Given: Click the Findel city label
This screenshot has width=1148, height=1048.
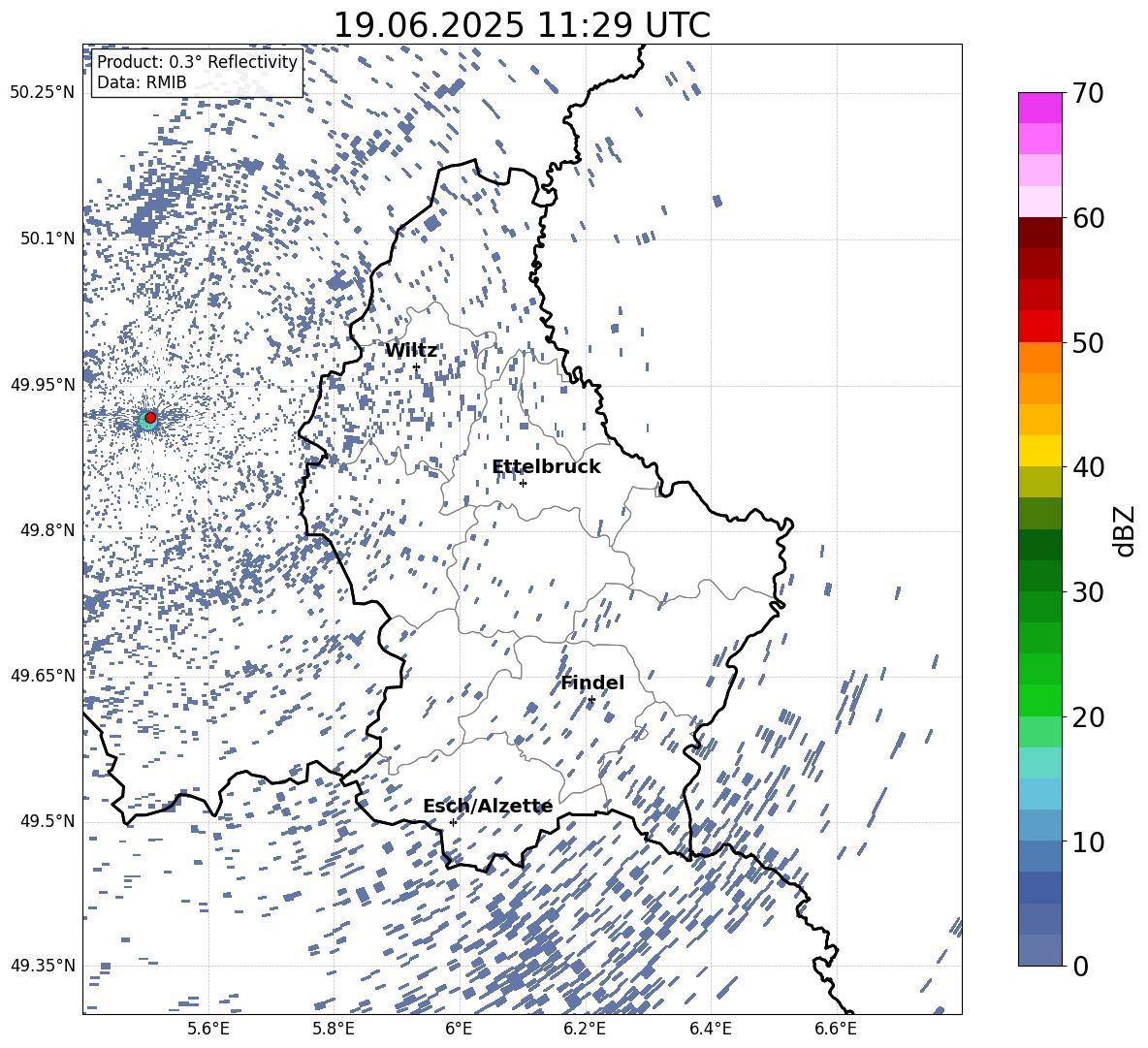Looking at the screenshot, I should (x=592, y=683).
